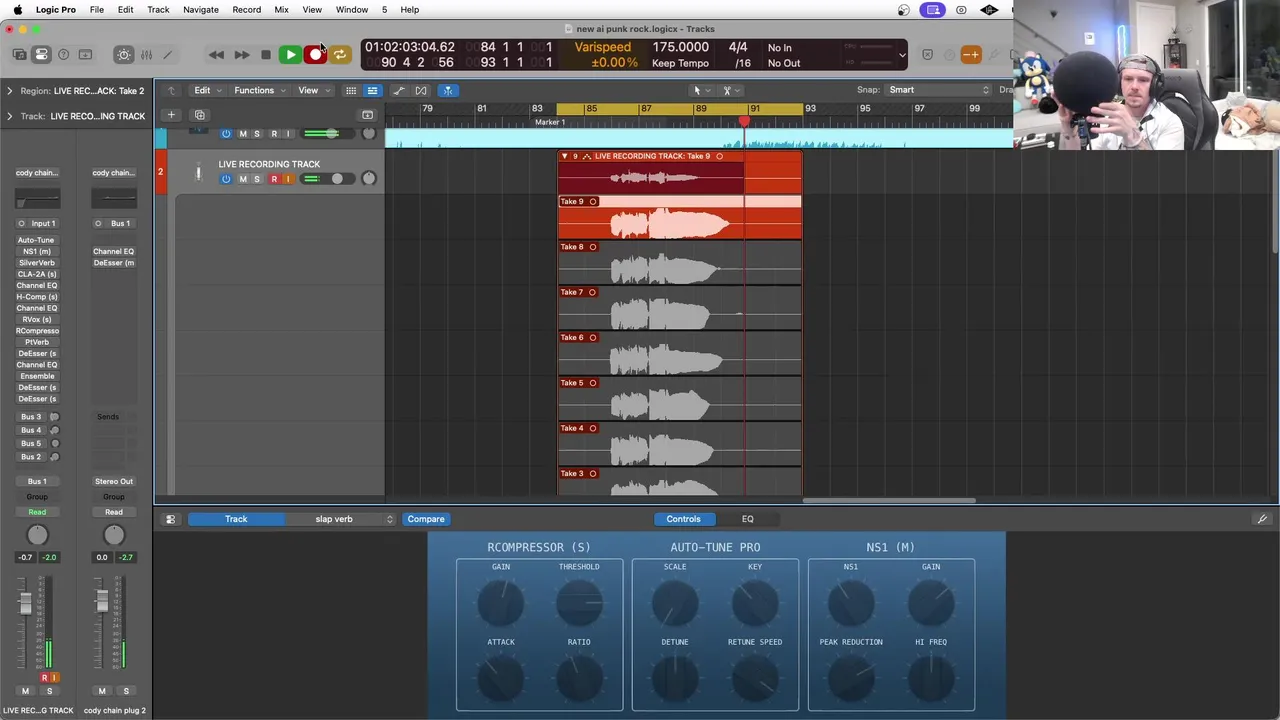Start playback with the green Play button
The image size is (1280, 720).
click(x=289, y=55)
